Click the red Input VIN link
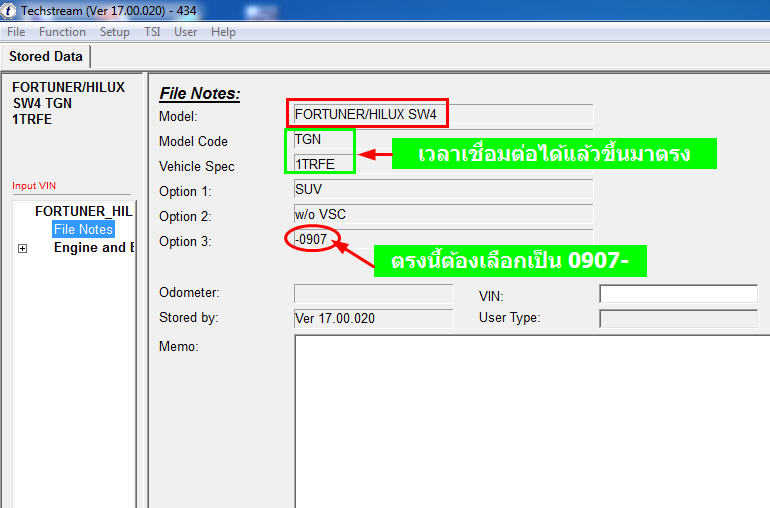Screen dimensions: 770x508 (x=34, y=186)
